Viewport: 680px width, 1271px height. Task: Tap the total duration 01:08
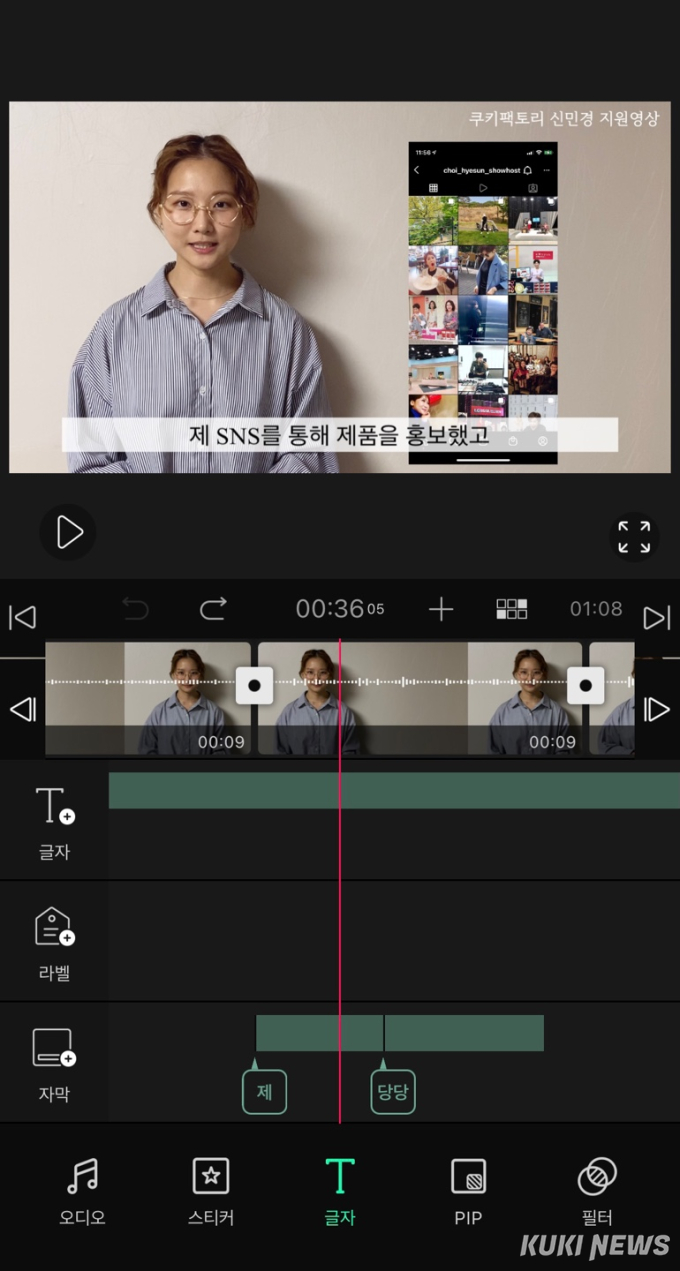[596, 609]
